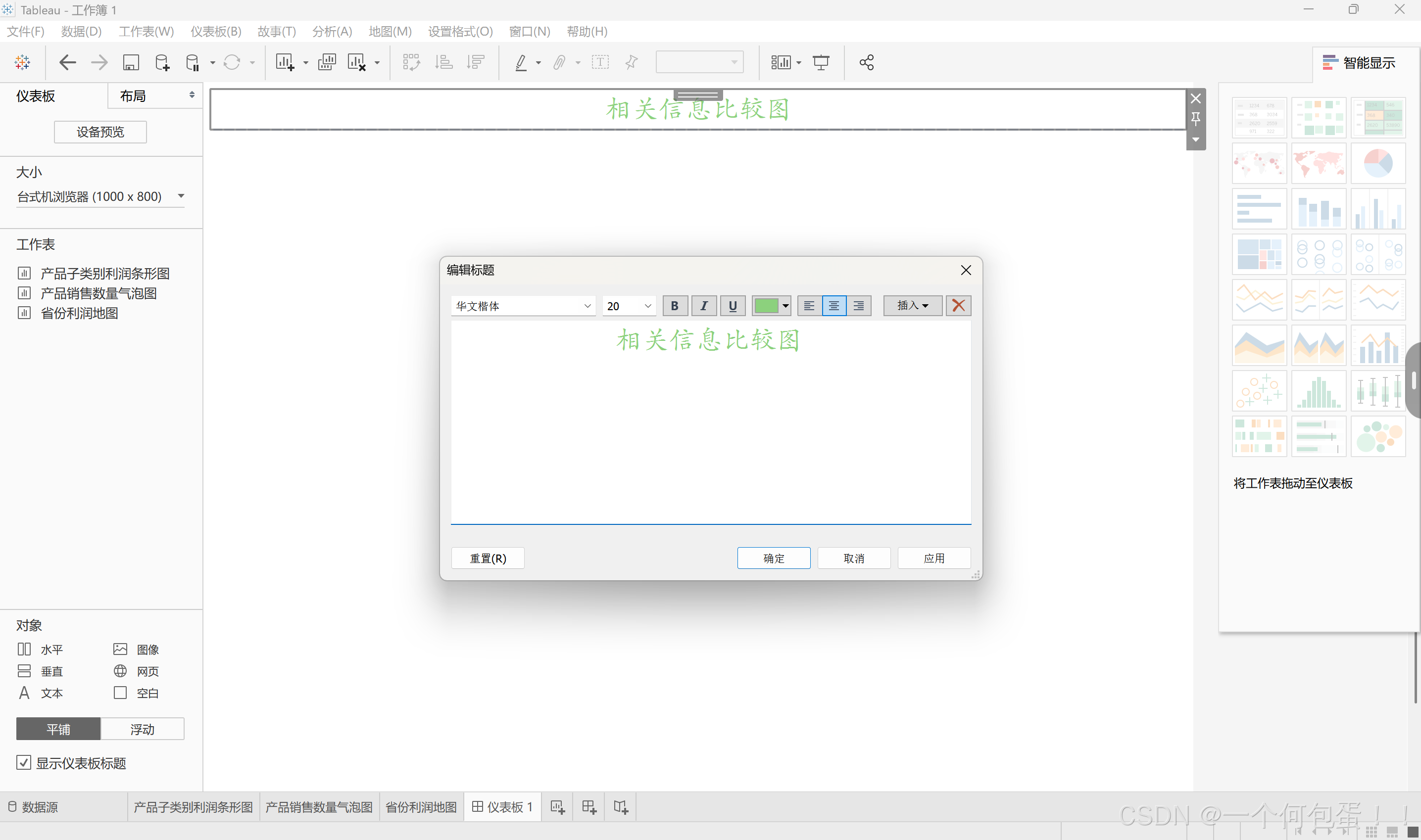Screen dimensions: 1421x840
Task: Click the new dashboard icon in bottom tabs
Action: tap(589, 806)
